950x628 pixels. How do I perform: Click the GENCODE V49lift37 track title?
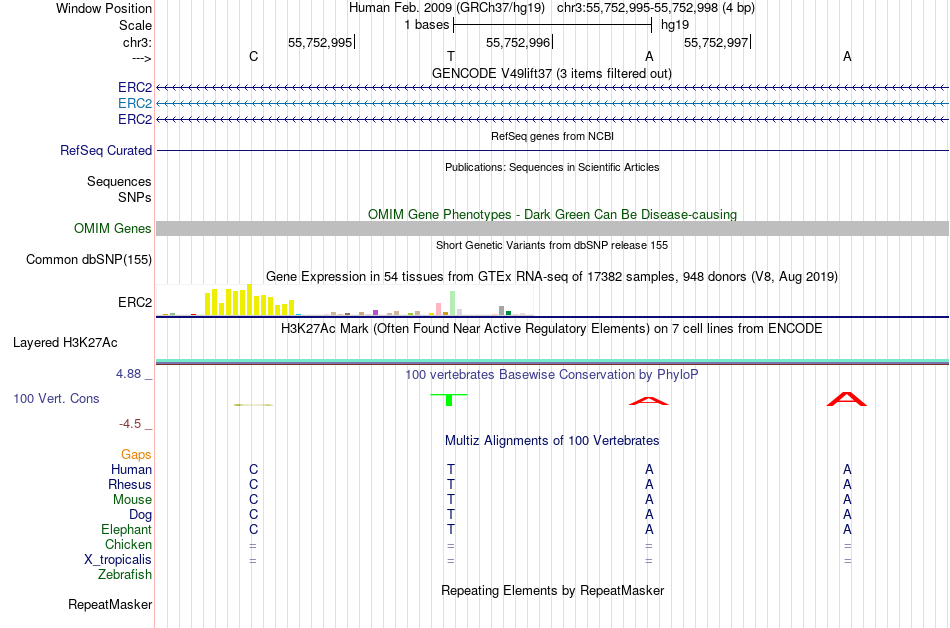(x=551, y=73)
